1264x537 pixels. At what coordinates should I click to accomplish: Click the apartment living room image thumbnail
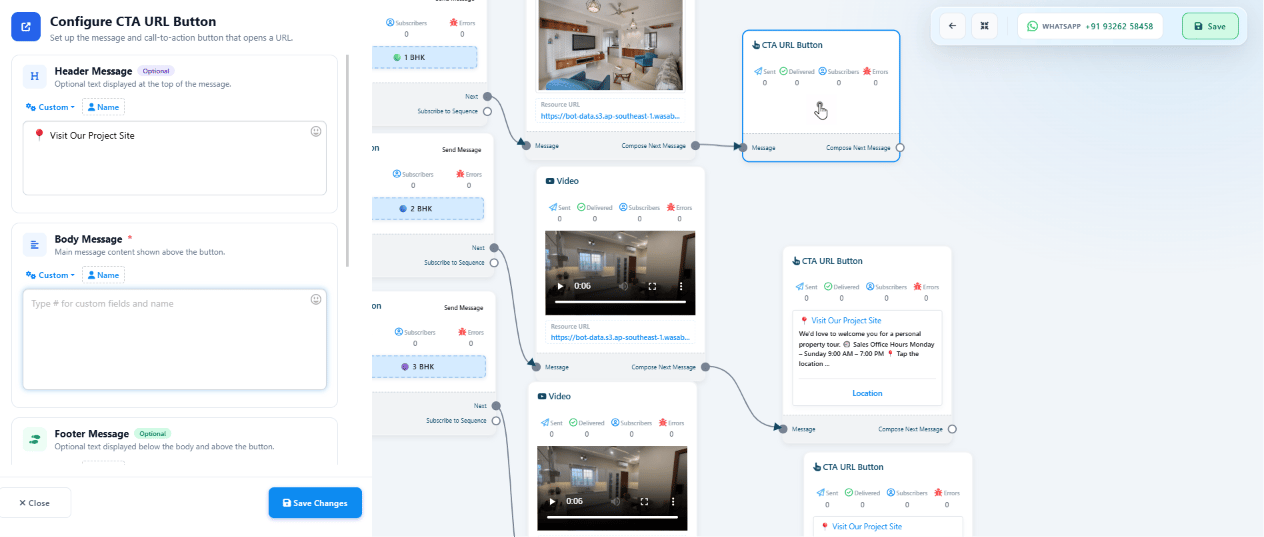[611, 45]
